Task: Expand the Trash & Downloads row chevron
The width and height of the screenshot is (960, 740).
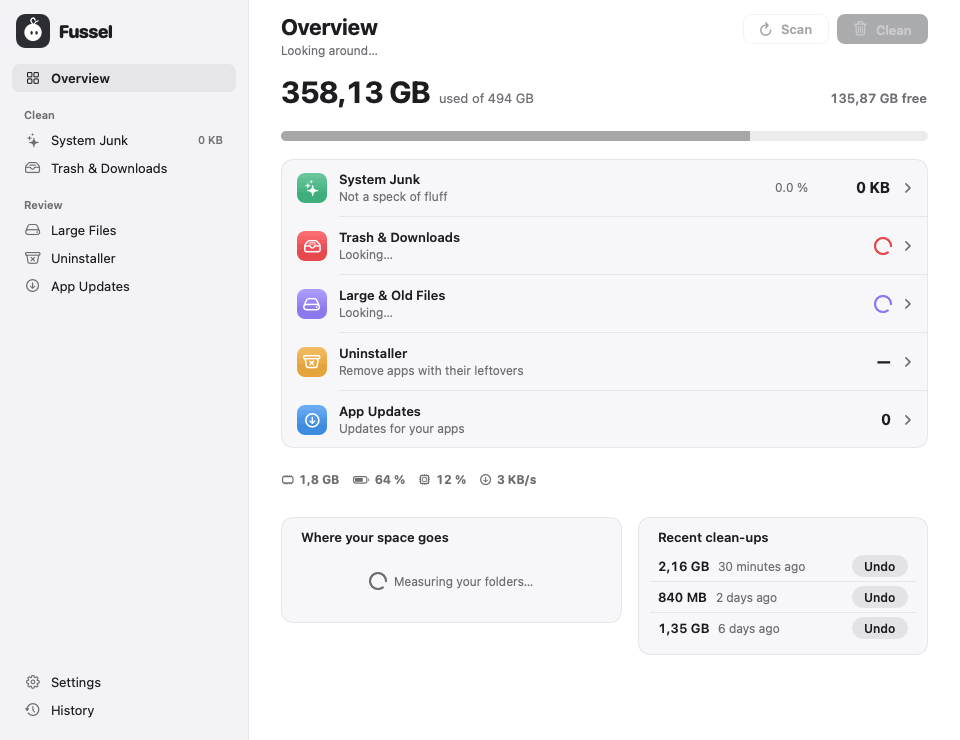Action: click(908, 246)
